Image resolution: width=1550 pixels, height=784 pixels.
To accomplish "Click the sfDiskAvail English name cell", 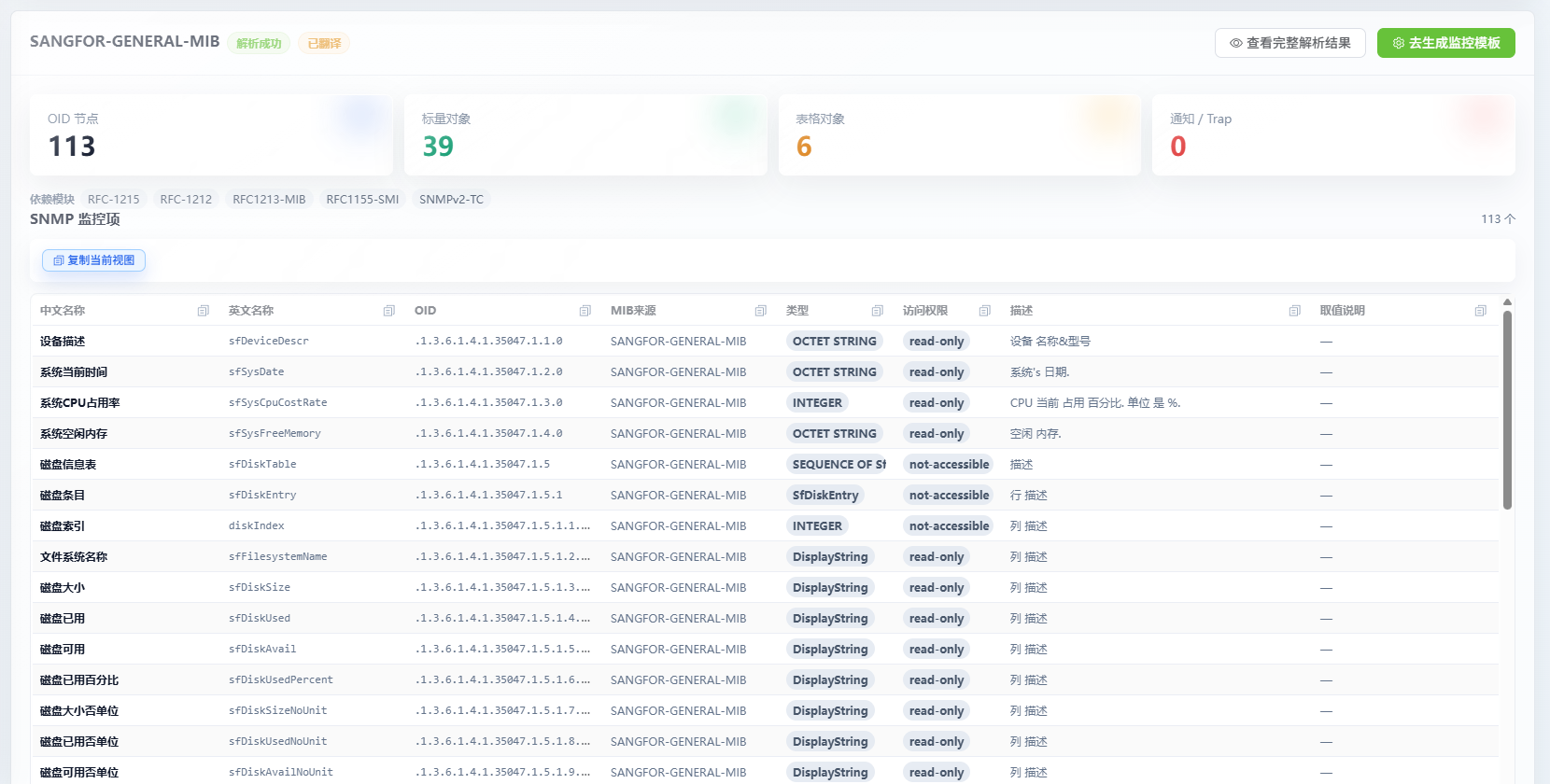I will coord(262,650).
